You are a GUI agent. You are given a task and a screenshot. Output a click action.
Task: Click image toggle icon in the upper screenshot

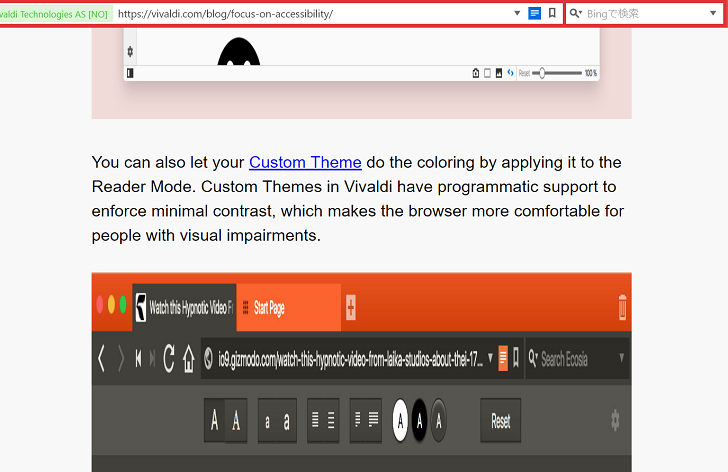[499, 73]
